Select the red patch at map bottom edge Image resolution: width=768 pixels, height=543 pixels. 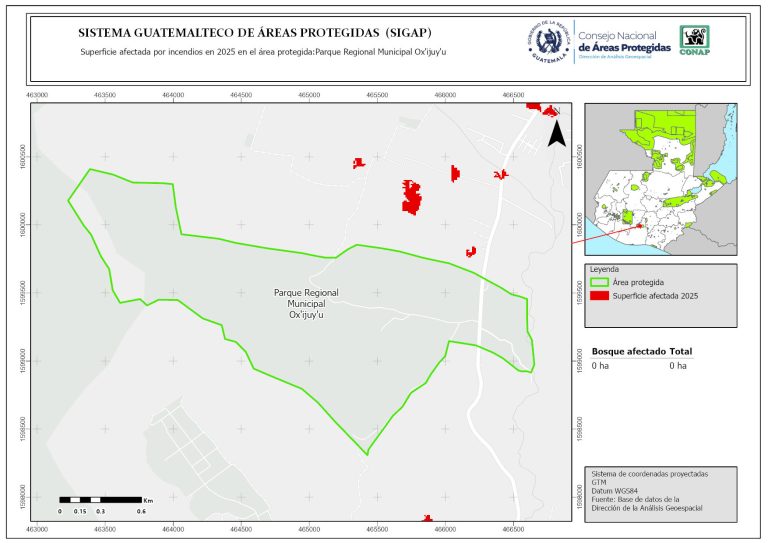pos(427,518)
